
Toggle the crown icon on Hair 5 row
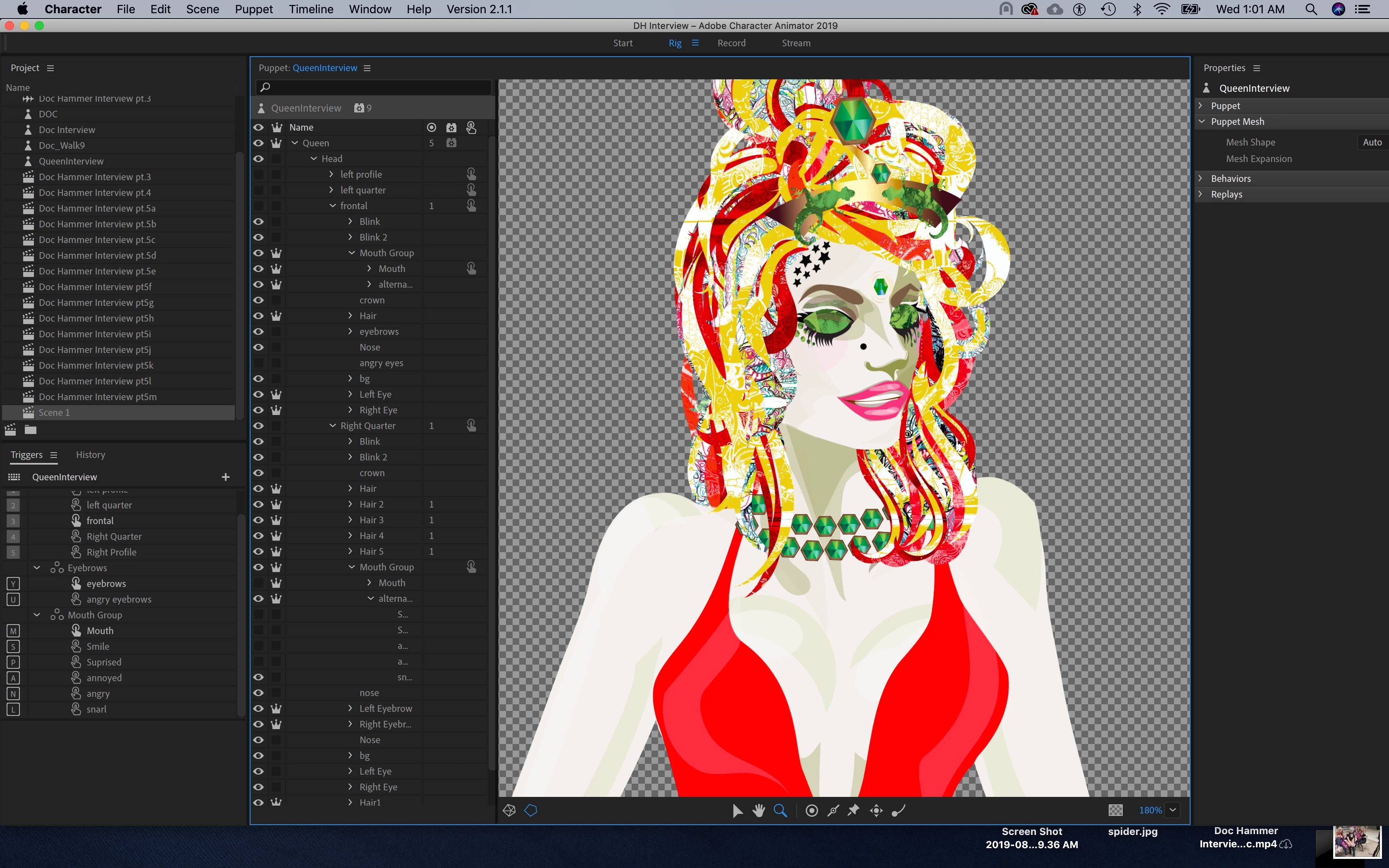[276, 551]
